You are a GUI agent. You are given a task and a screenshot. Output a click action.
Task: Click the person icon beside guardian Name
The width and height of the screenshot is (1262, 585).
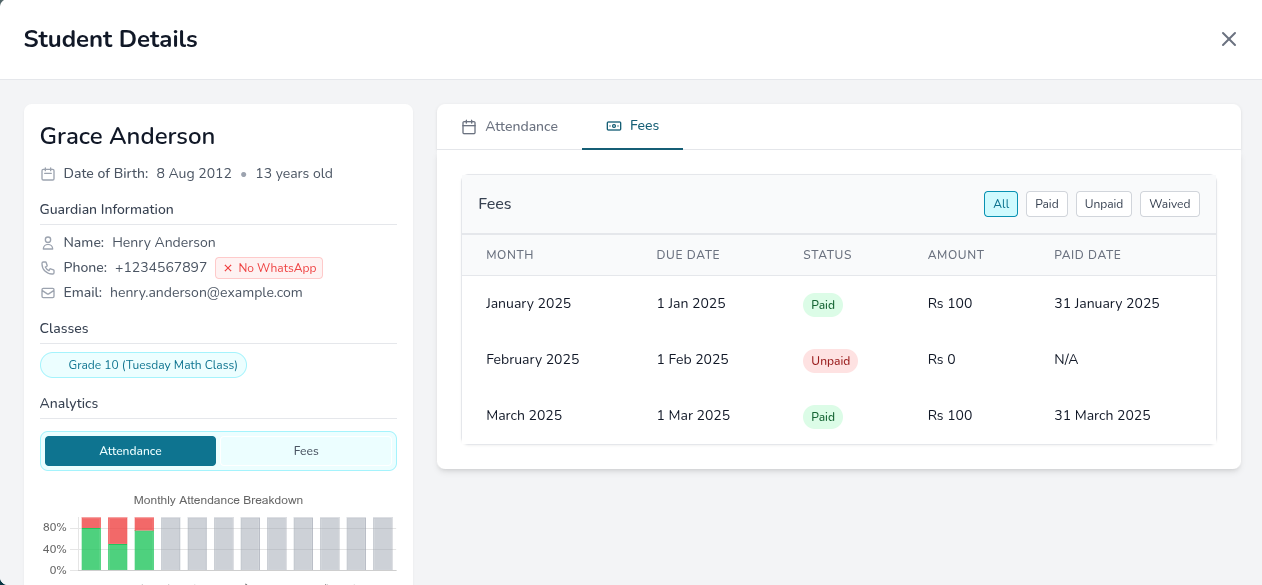[x=47, y=242]
